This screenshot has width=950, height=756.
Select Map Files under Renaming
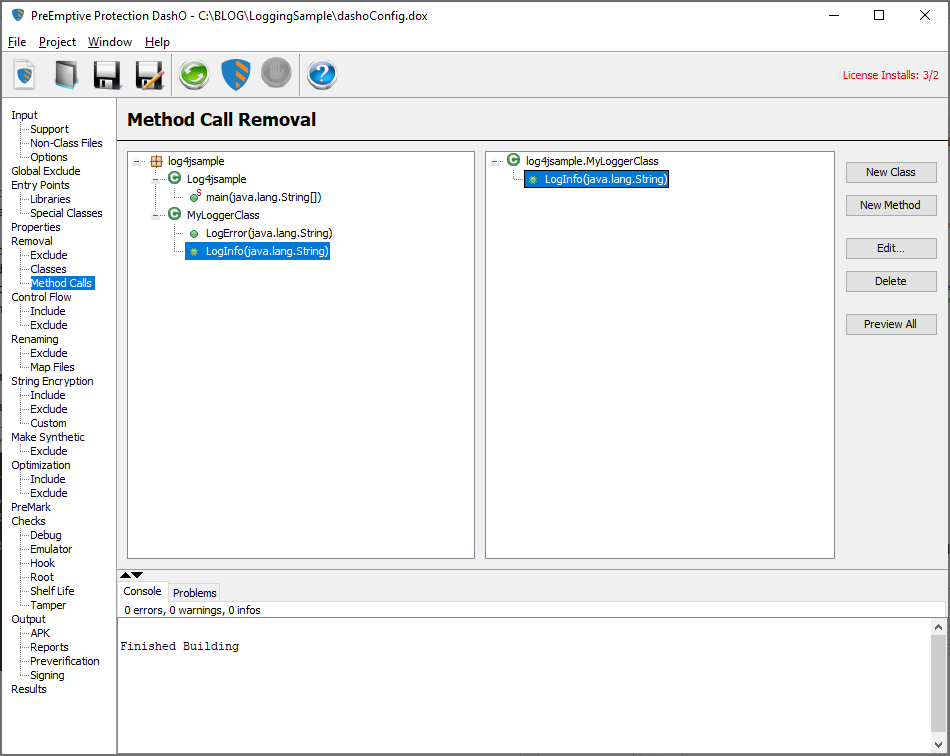[x=52, y=367]
